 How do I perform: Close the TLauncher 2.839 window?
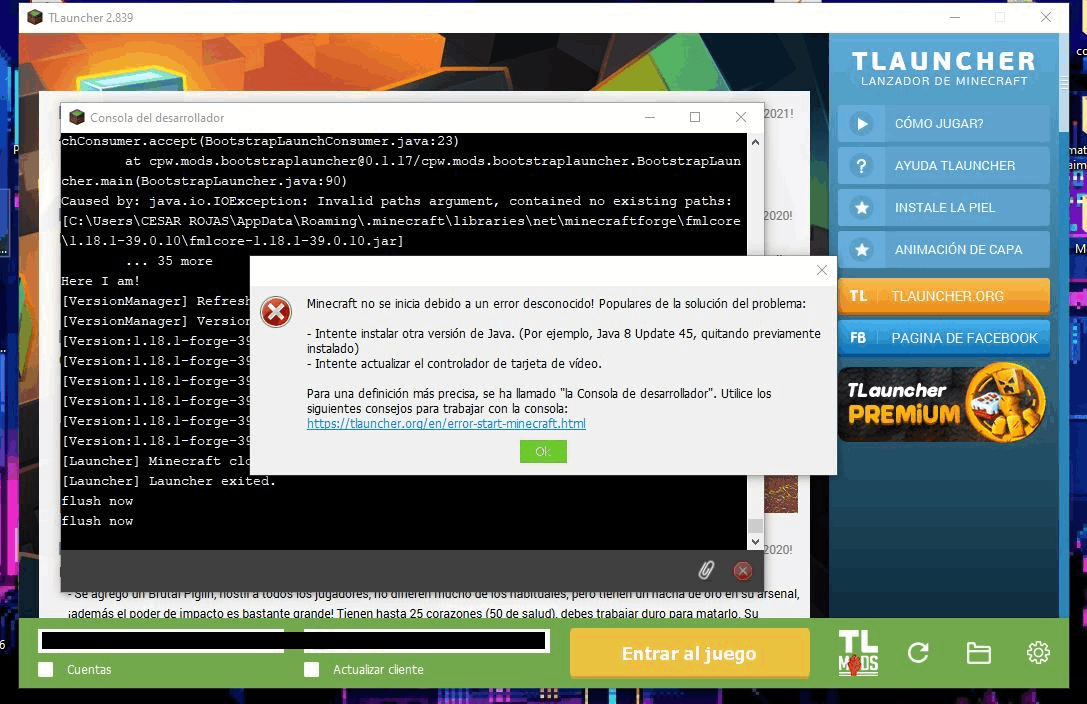pos(1045,17)
